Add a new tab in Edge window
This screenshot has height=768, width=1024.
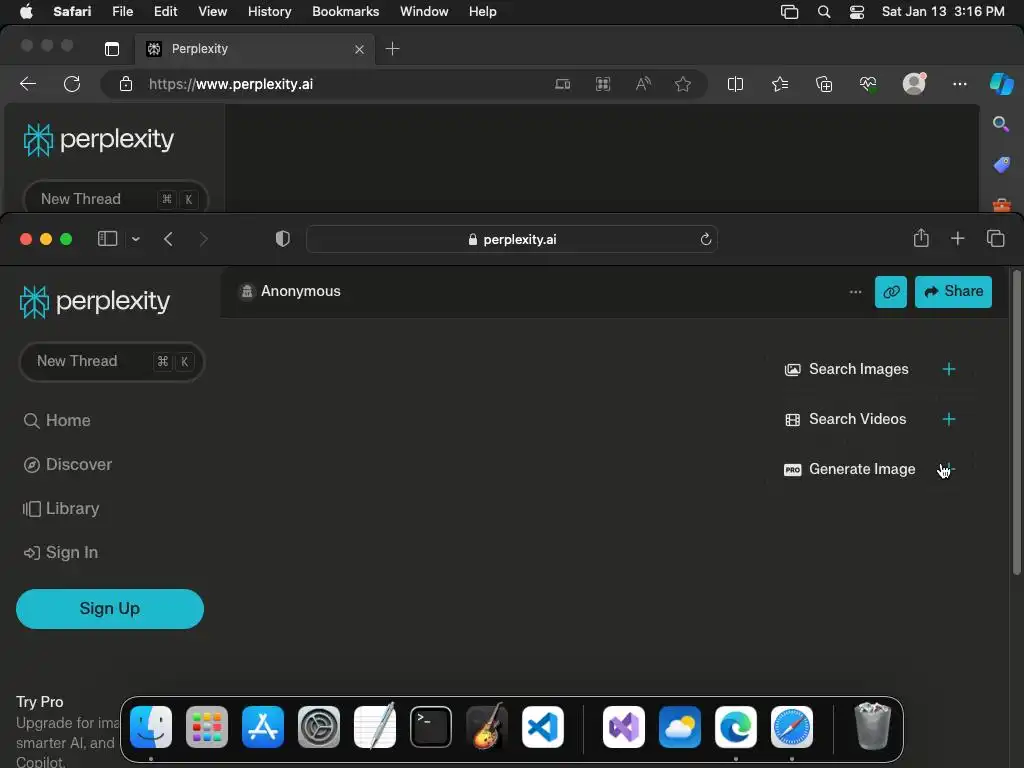tap(392, 49)
